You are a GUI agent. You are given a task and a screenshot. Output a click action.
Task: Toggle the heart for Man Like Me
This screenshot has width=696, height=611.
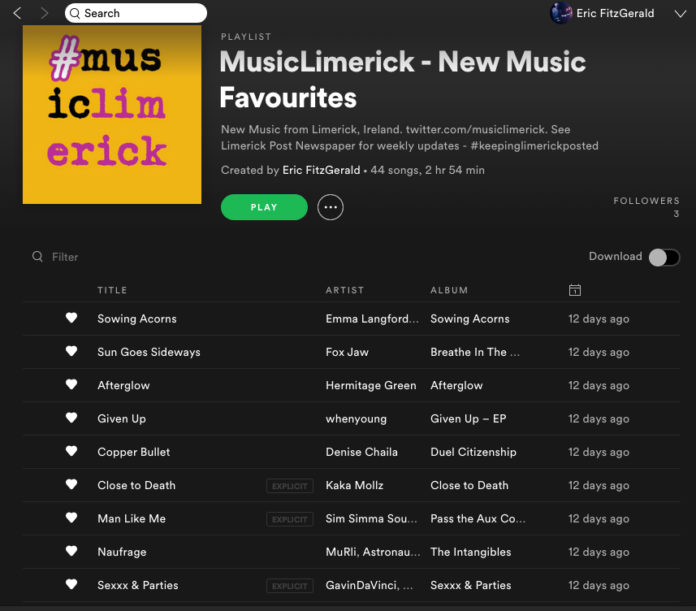[x=71, y=517]
